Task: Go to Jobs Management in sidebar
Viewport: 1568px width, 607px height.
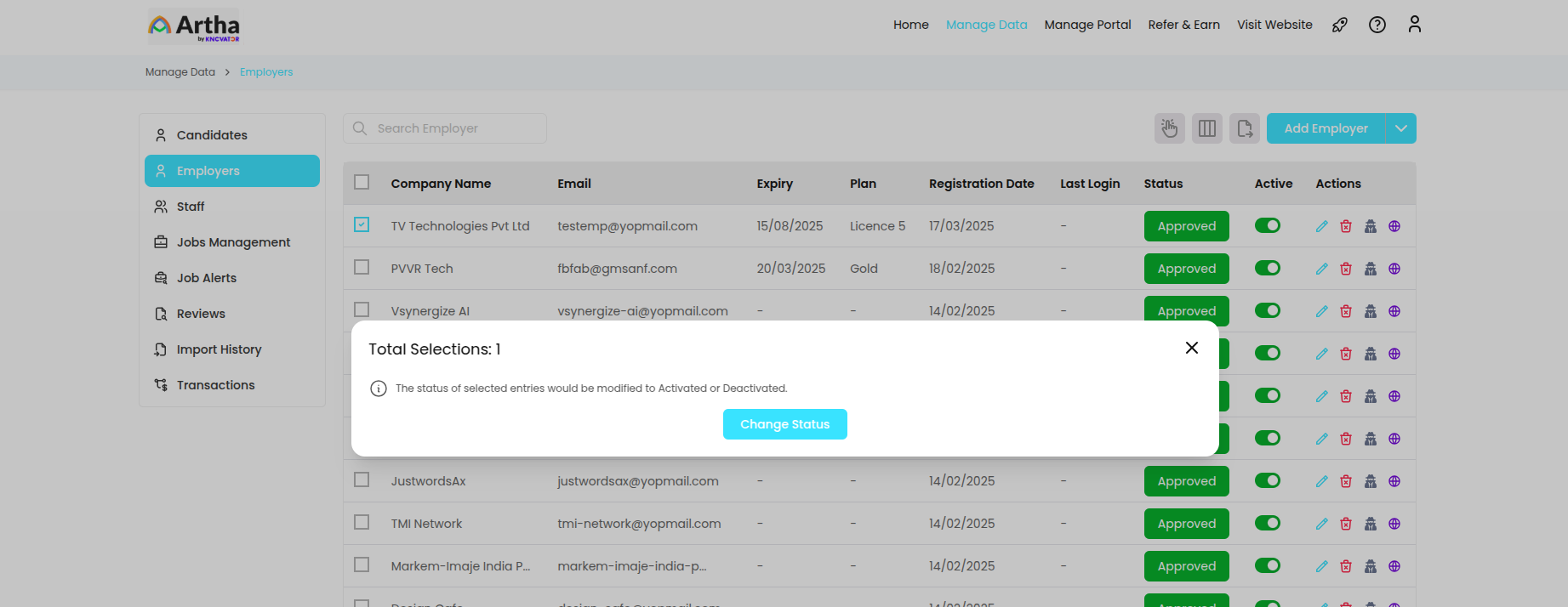Action: click(233, 242)
